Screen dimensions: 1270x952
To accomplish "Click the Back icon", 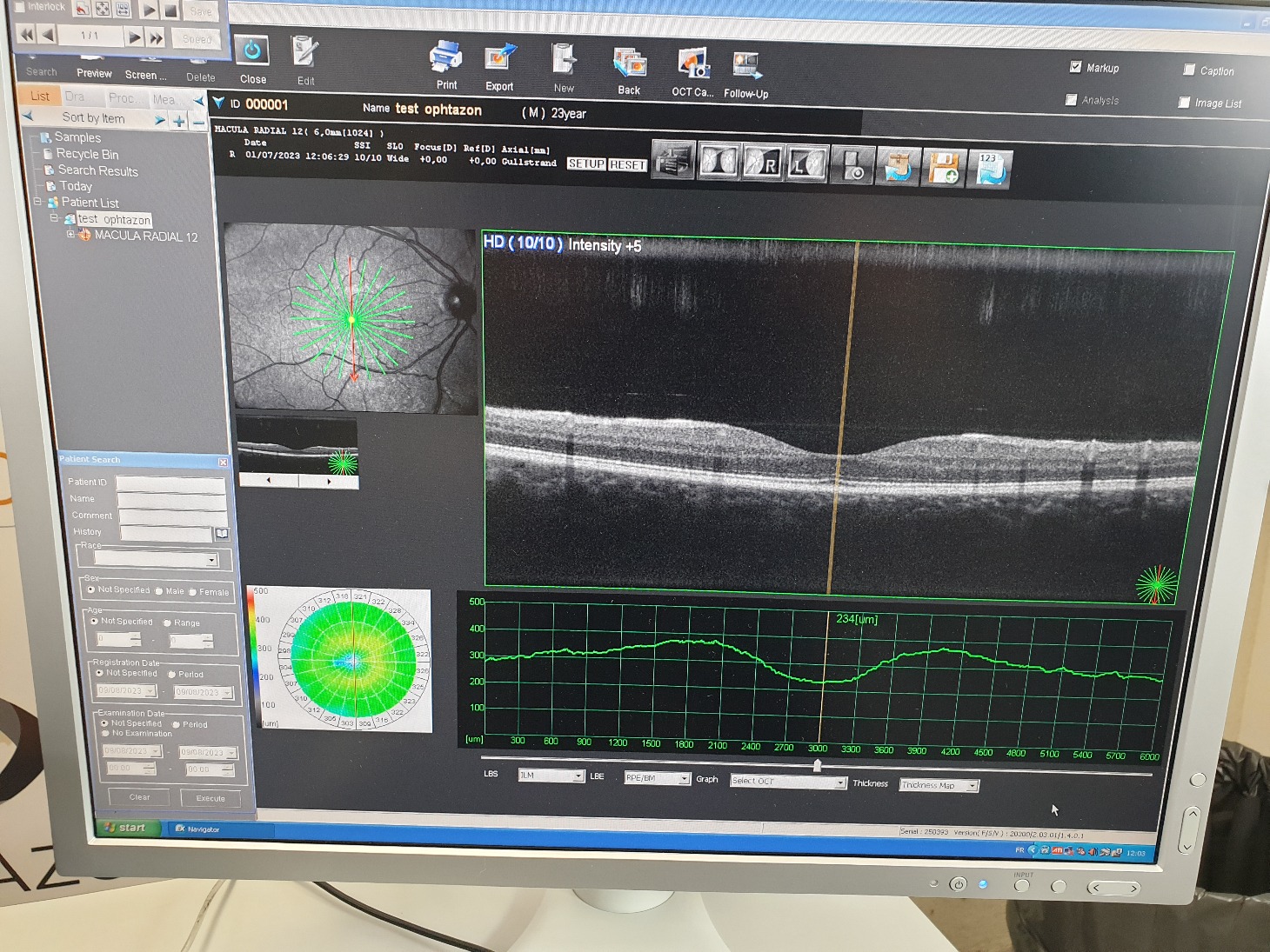I will pyautogui.click(x=629, y=63).
